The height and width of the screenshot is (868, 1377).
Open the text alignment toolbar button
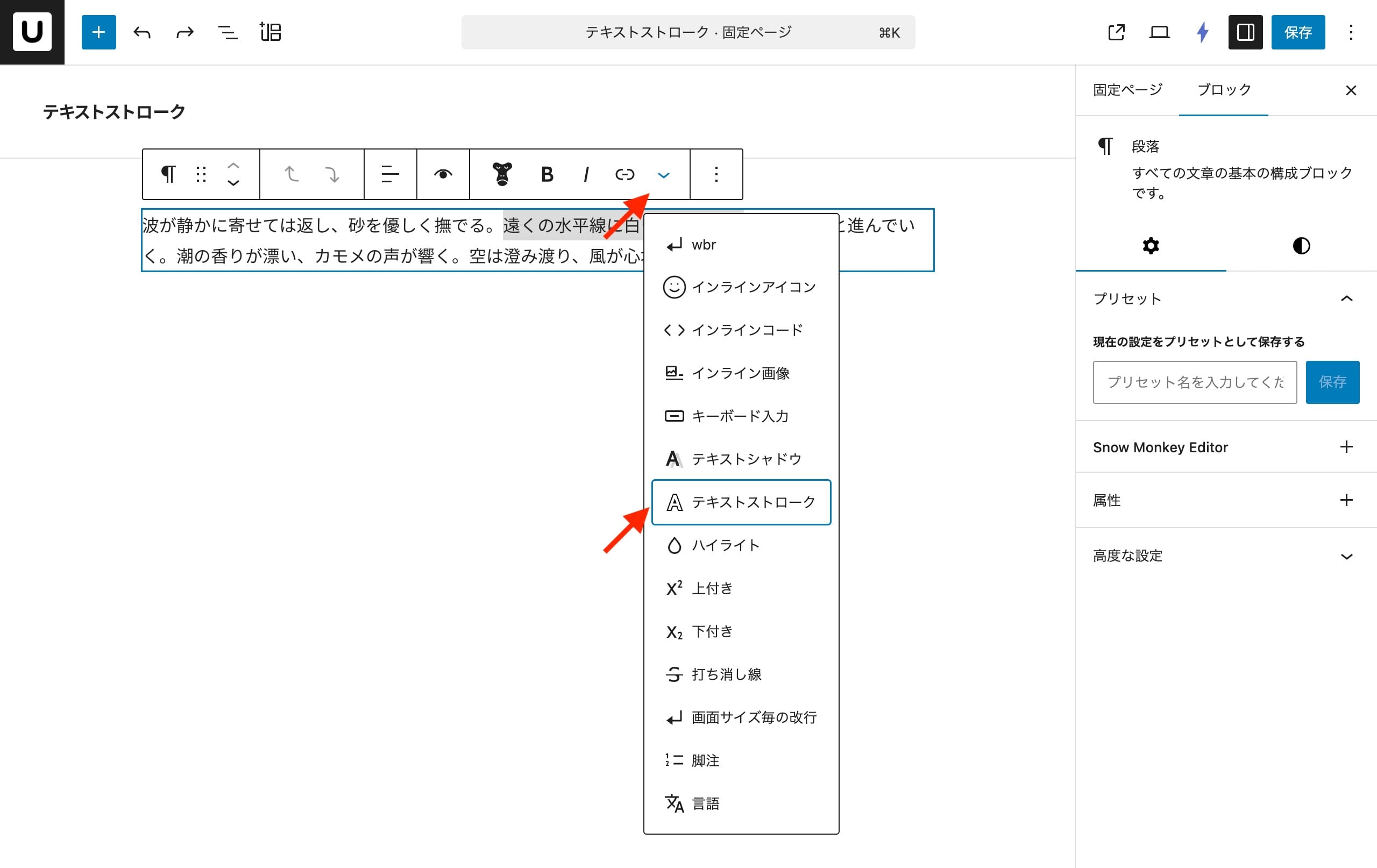390,174
